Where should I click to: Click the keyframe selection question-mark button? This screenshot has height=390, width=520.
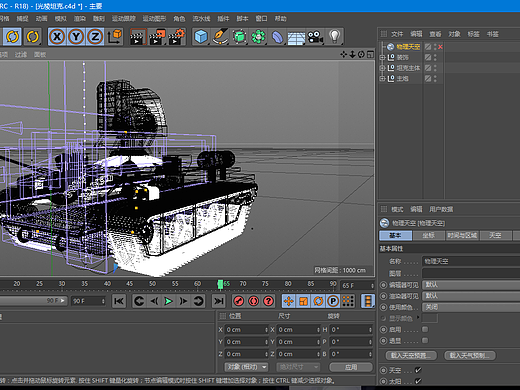click(x=269, y=301)
